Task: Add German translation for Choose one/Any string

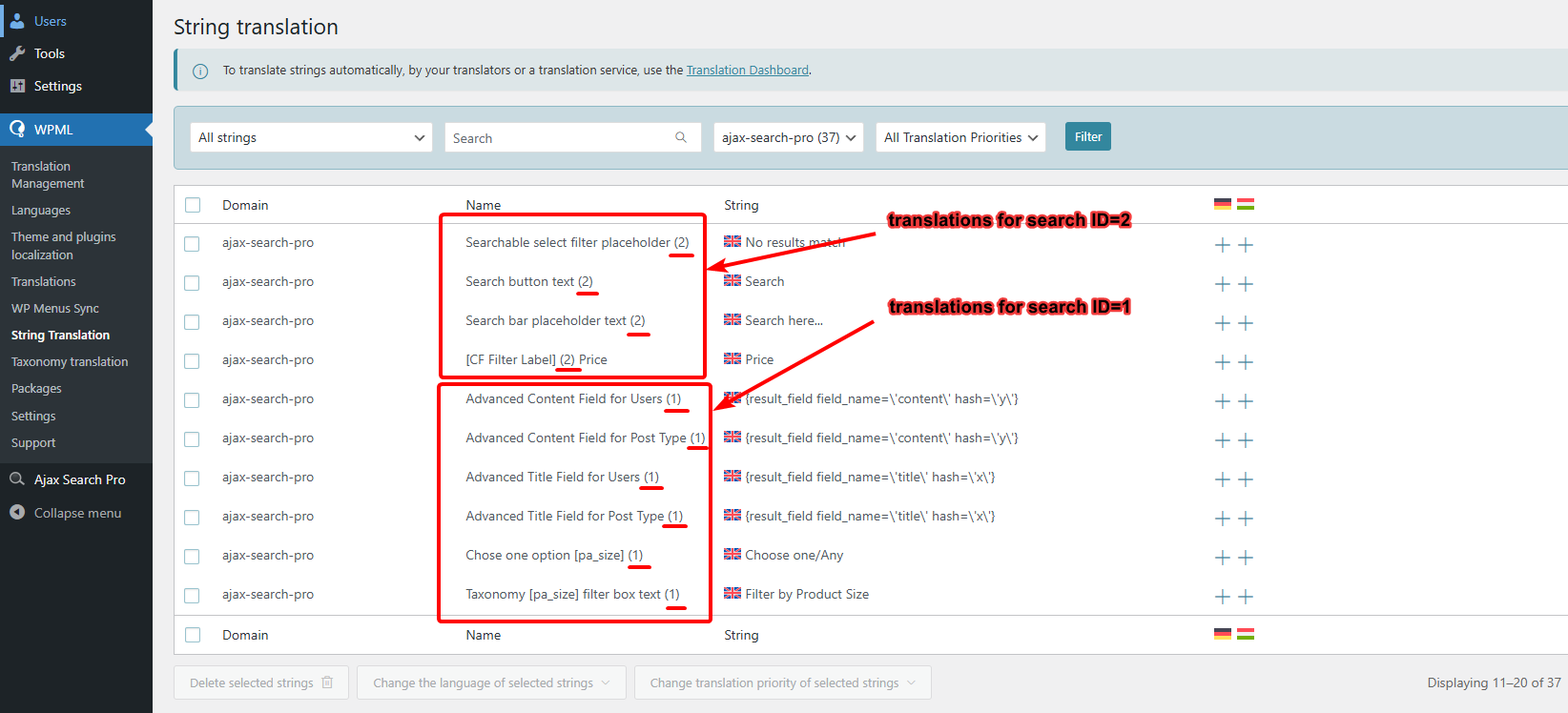Action: [1222, 558]
